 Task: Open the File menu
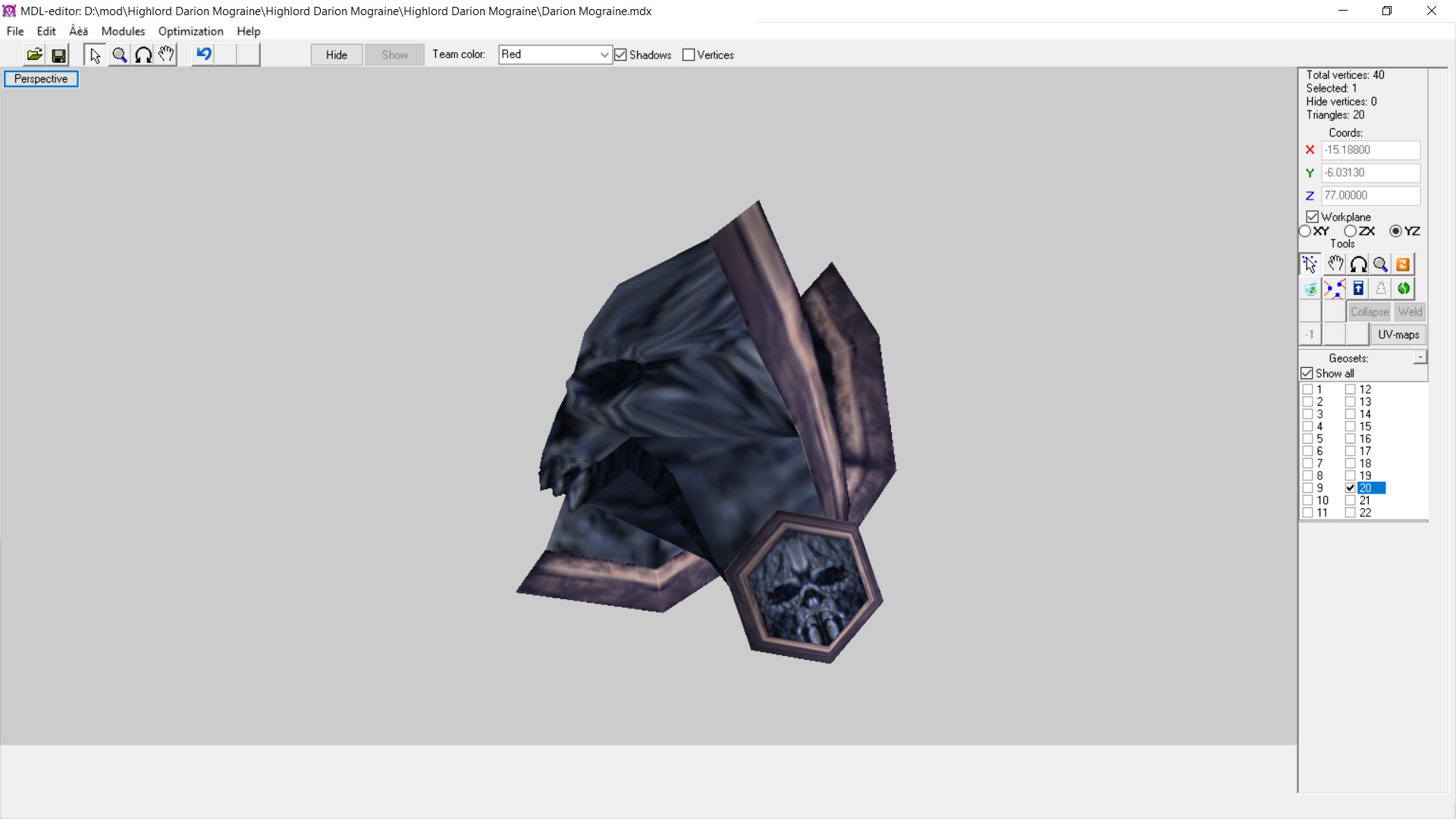coord(15,31)
